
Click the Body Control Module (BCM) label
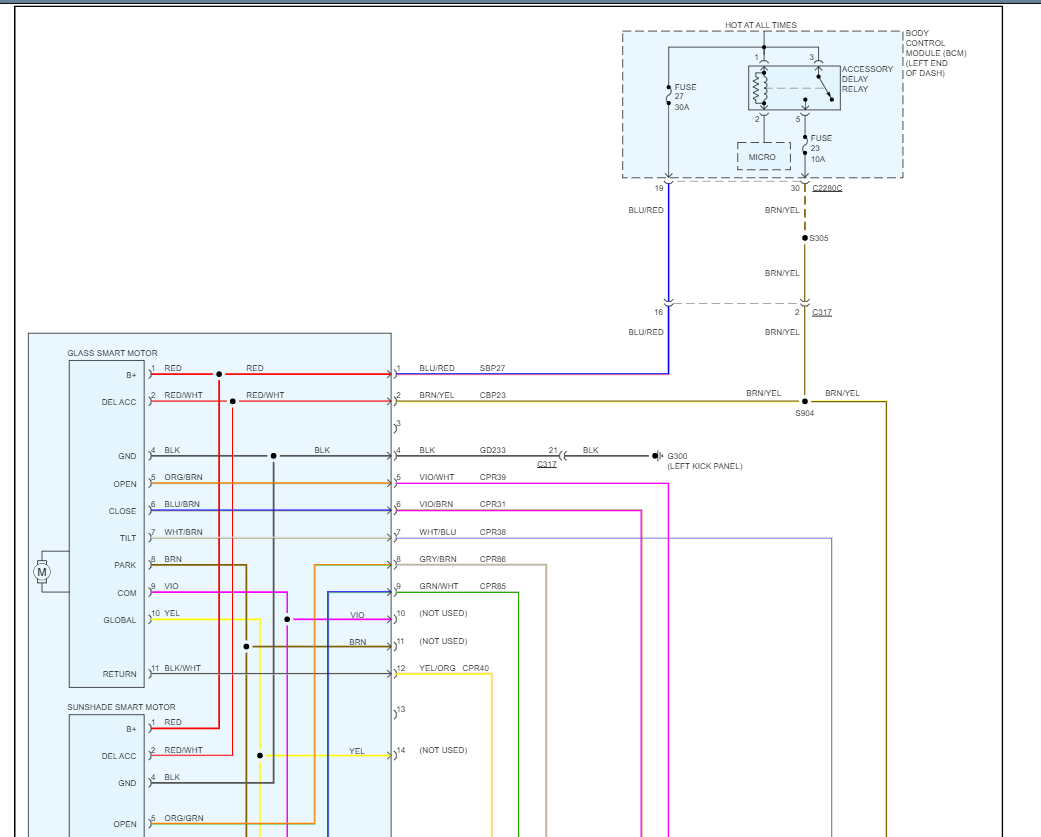pos(936,53)
